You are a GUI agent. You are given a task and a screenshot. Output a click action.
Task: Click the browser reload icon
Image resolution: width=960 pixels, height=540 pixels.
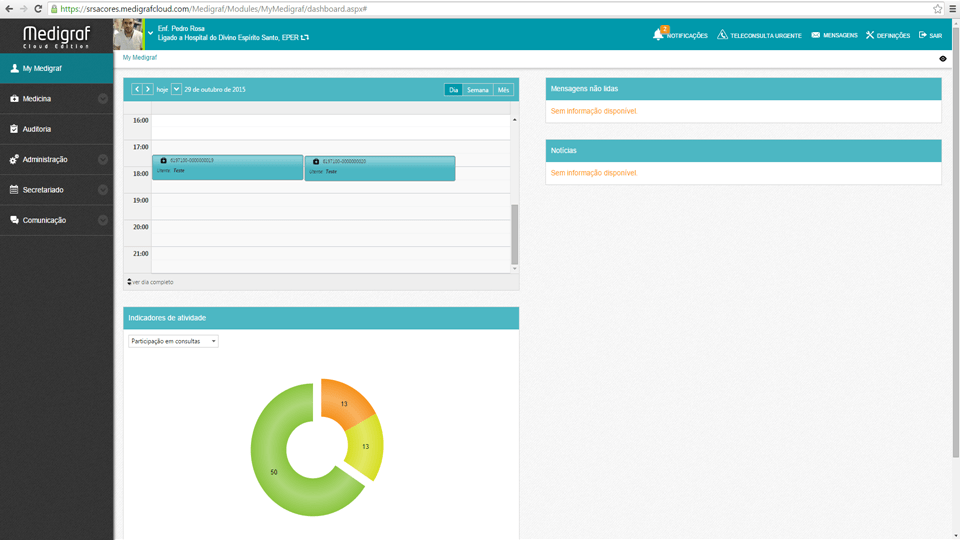(x=38, y=8)
